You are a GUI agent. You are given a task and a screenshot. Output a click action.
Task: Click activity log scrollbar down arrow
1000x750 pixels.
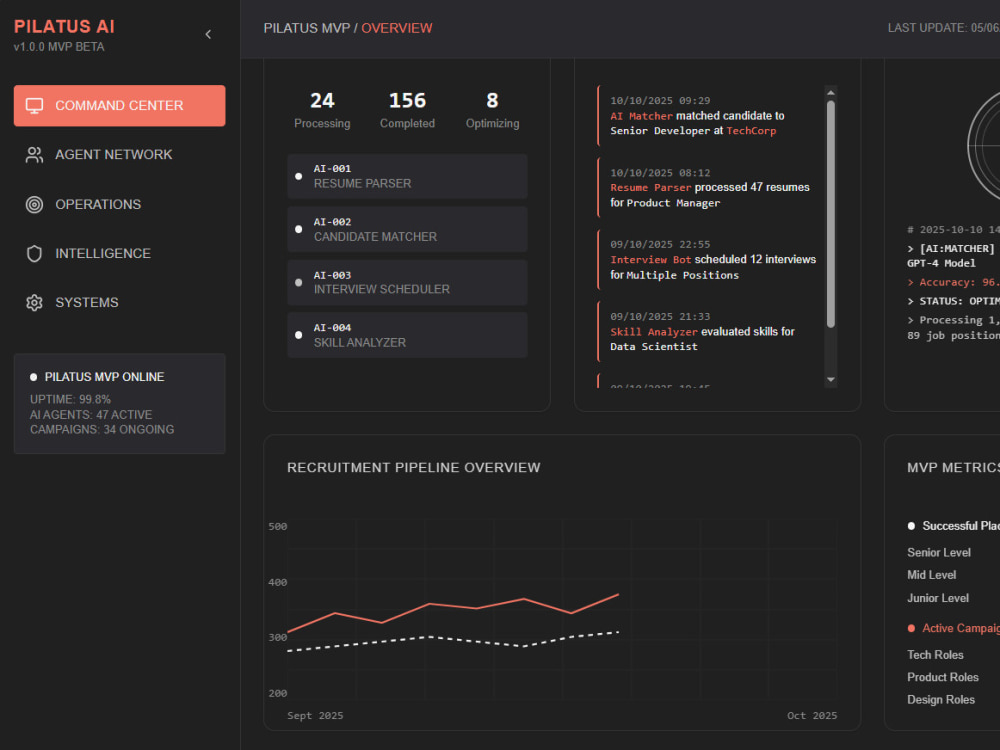(x=830, y=380)
